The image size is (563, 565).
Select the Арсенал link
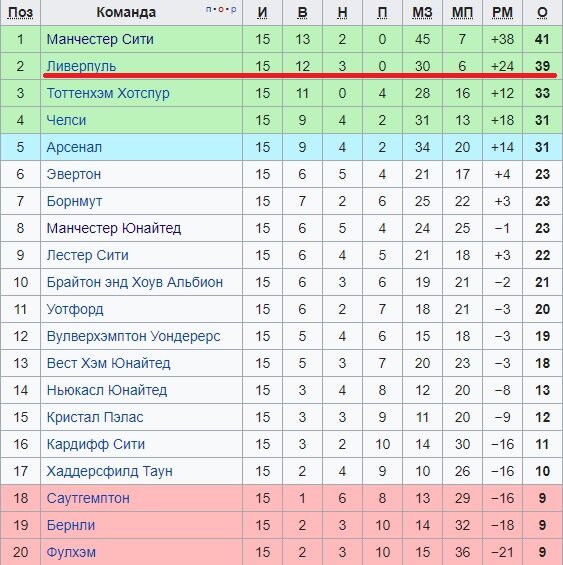74,147
